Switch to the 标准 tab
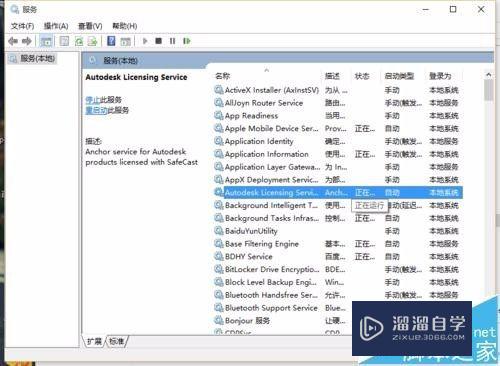500x366 pixels. tap(117, 341)
